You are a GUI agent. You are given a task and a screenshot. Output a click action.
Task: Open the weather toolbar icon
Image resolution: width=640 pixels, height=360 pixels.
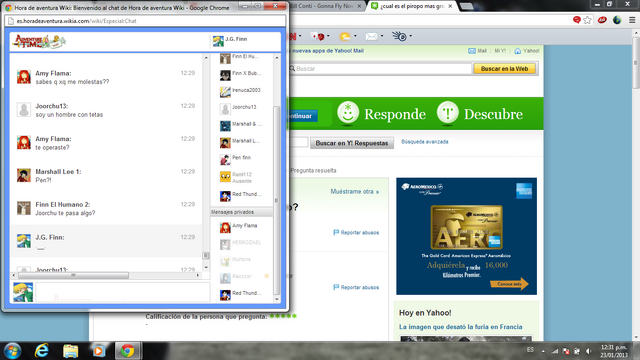(345, 37)
